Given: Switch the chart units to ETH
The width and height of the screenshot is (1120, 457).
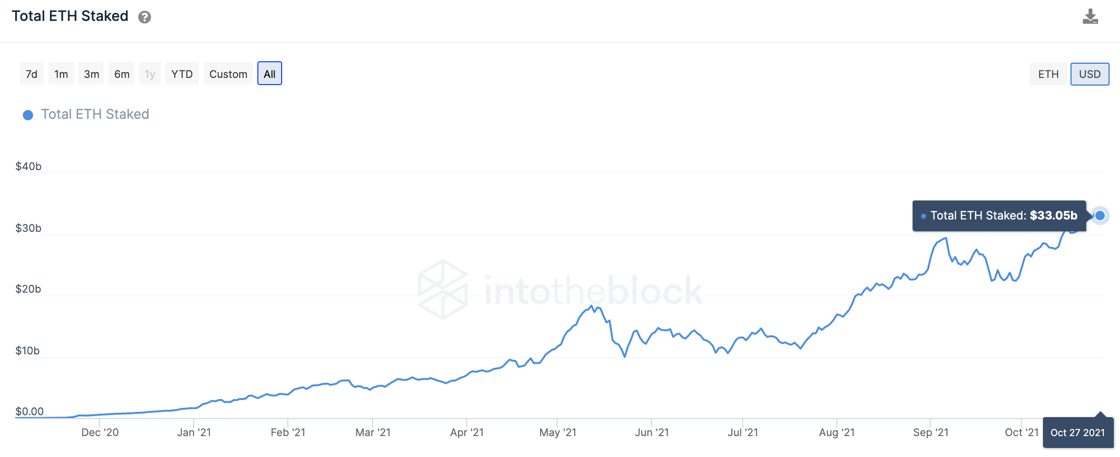Looking at the screenshot, I should coord(1048,74).
